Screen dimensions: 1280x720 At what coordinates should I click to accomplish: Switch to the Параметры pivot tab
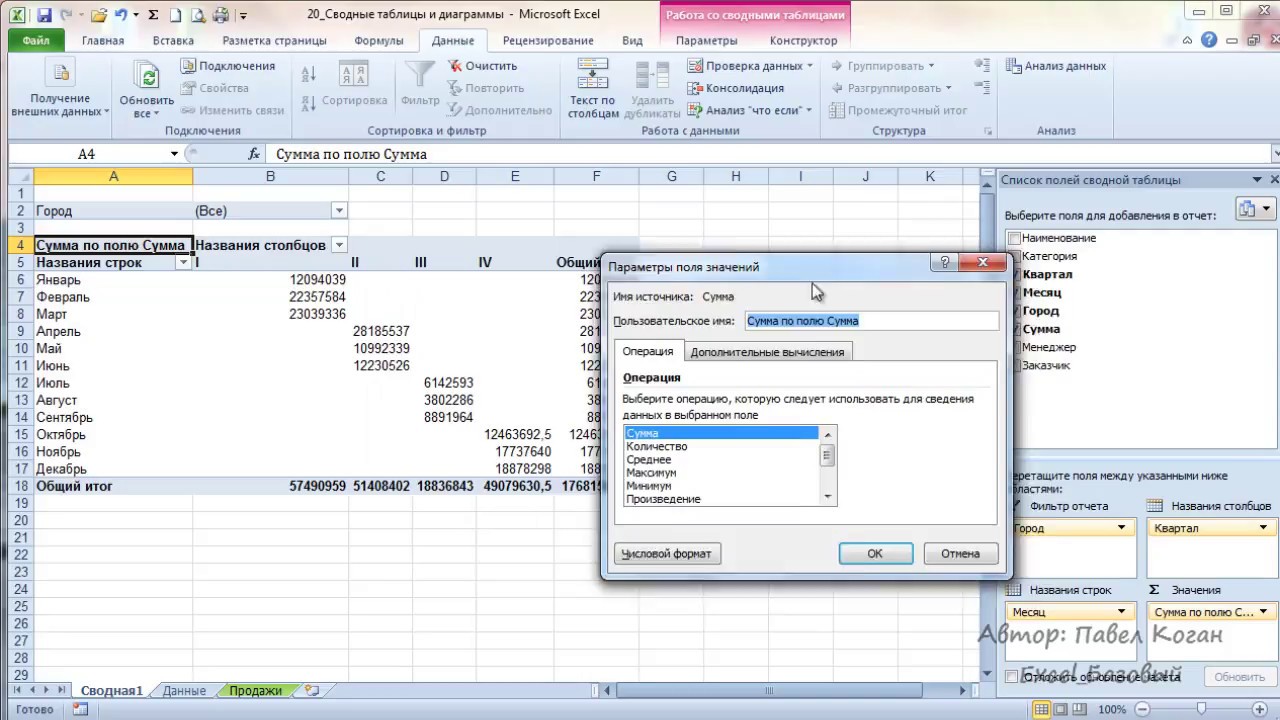coord(707,41)
